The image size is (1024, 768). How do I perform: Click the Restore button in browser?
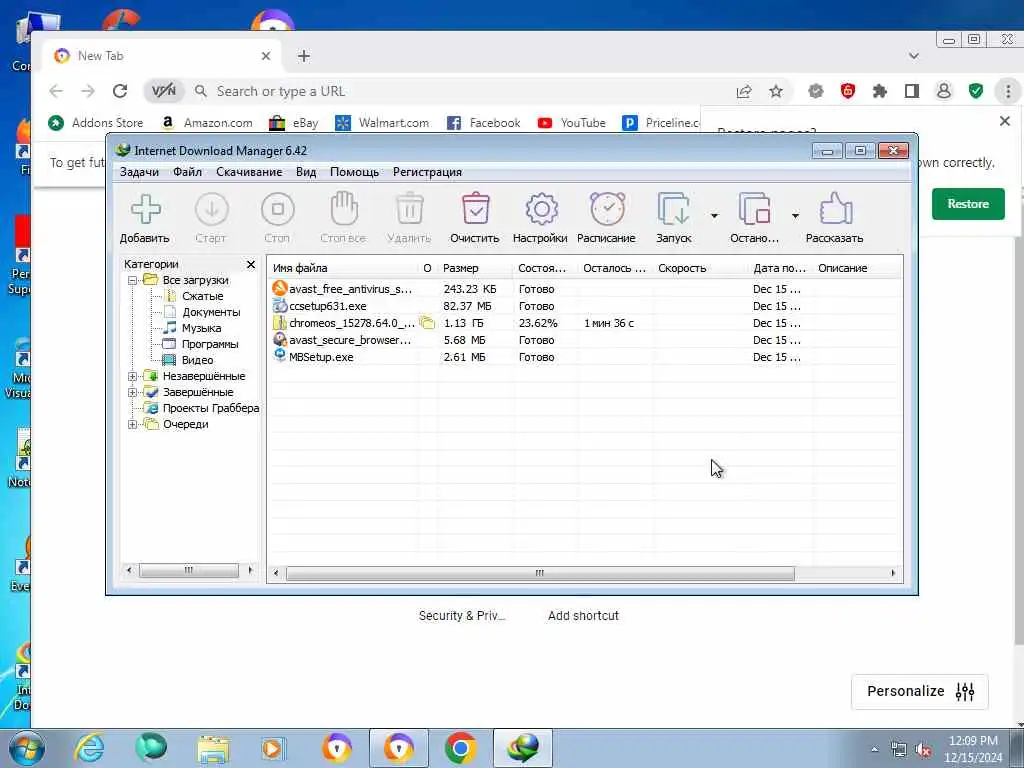pos(968,204)
